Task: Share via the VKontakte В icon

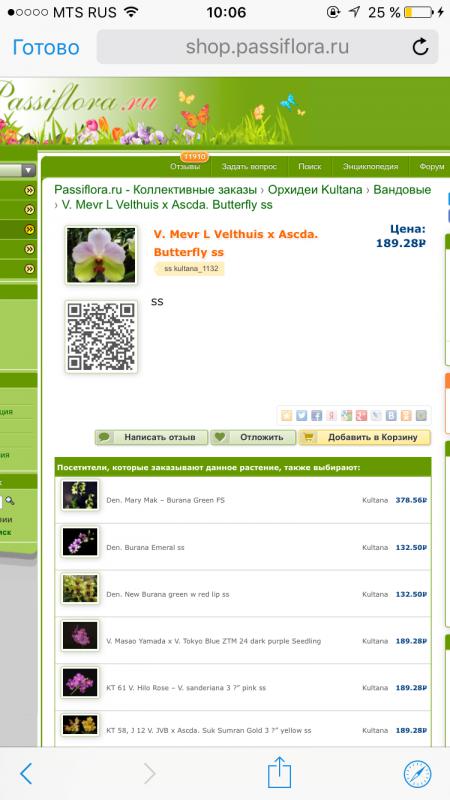Action: coord(391,416)
